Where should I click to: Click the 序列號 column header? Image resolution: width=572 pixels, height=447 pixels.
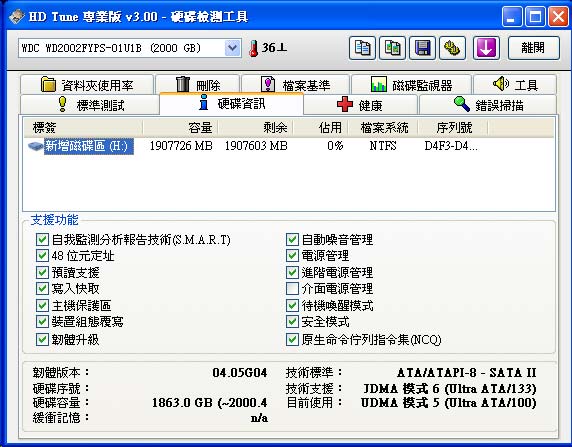point(453,128)
